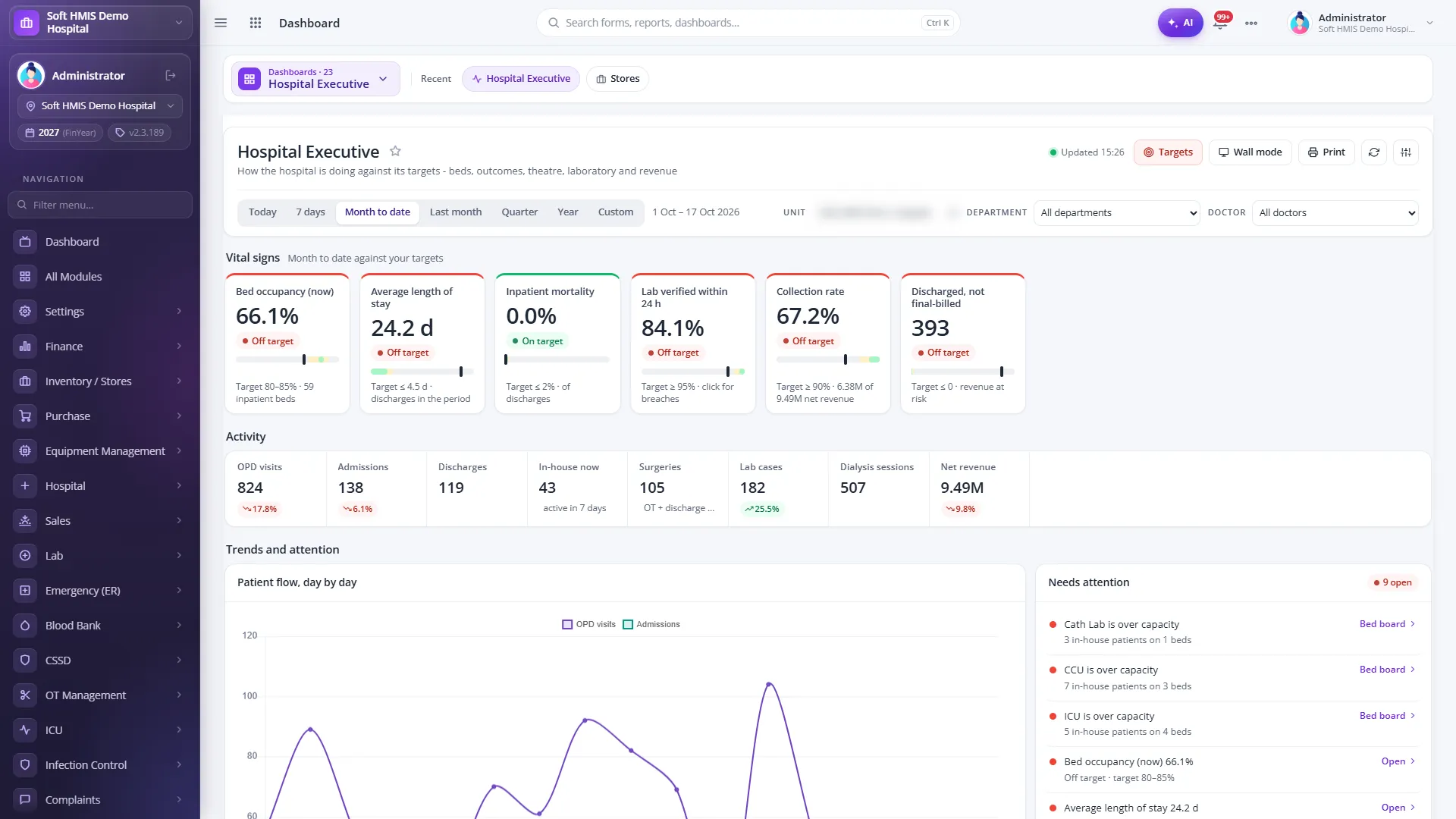Screen dimensions: 1456x819
Task: Click the Bed occupancy target gauge bar
Action: (x=287, y=359)
